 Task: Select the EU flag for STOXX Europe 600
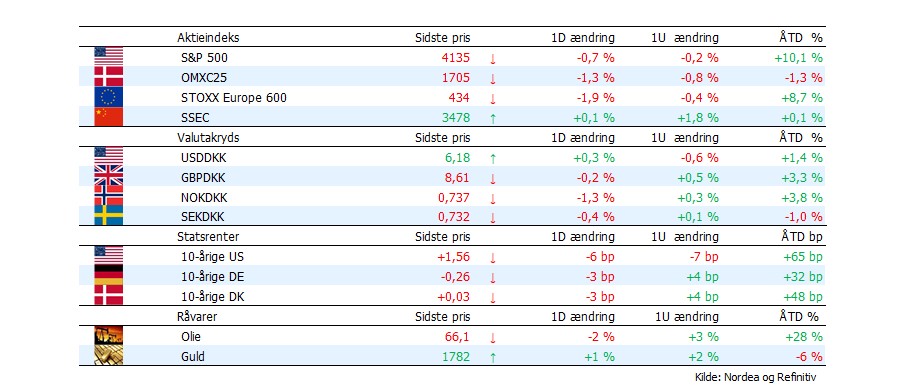click(108, 97)
